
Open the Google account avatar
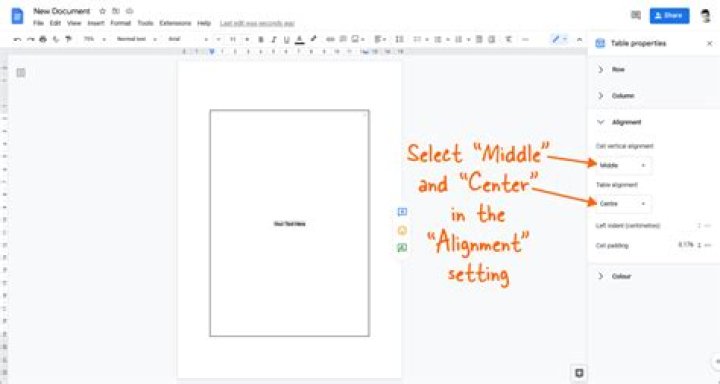coord(706,16)
